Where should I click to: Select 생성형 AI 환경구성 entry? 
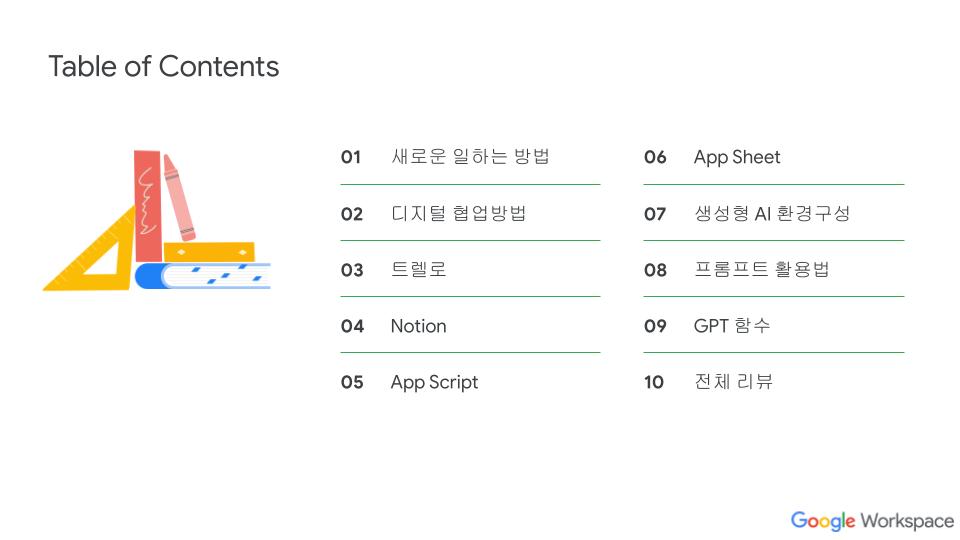pyautogui.click(x=772, y=213)
